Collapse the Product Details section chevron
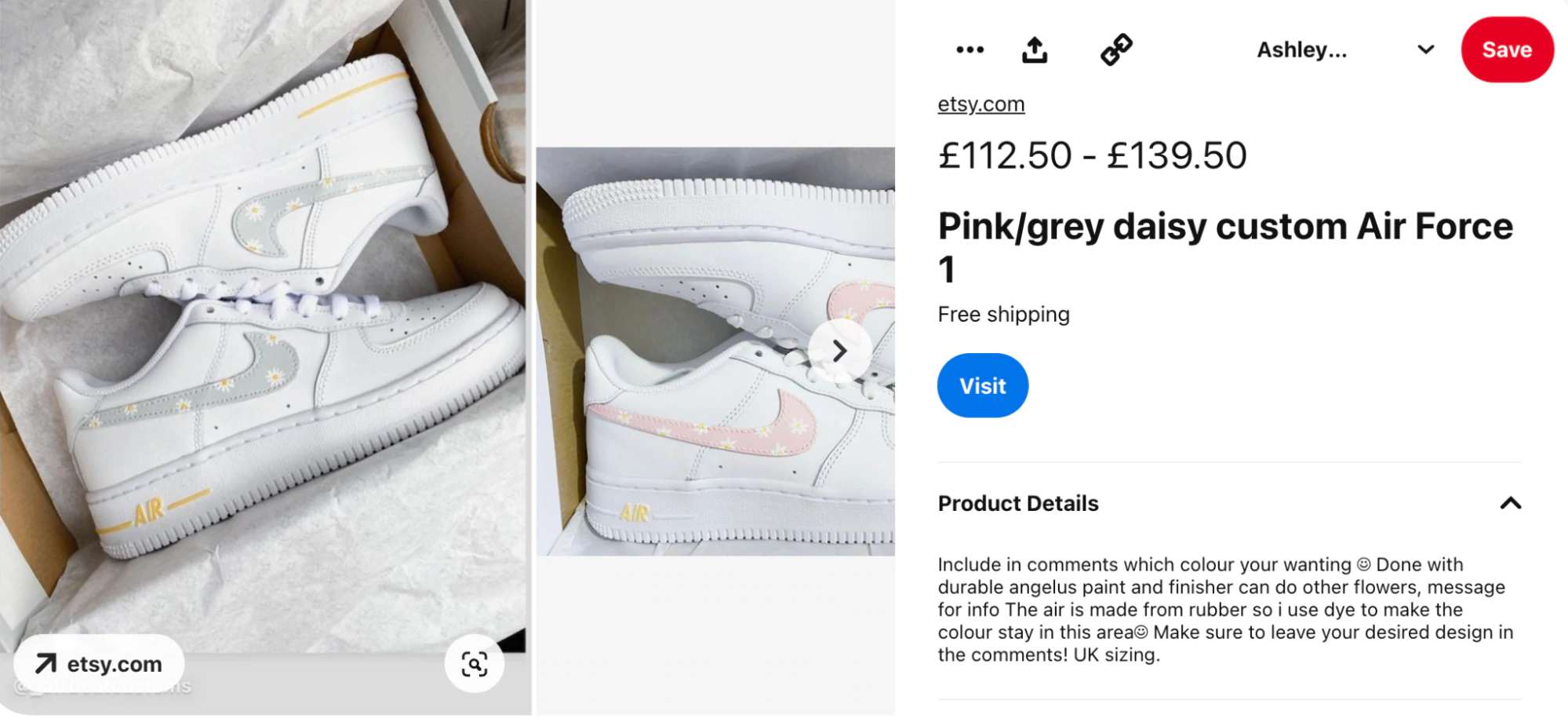 pos(1510,503)
